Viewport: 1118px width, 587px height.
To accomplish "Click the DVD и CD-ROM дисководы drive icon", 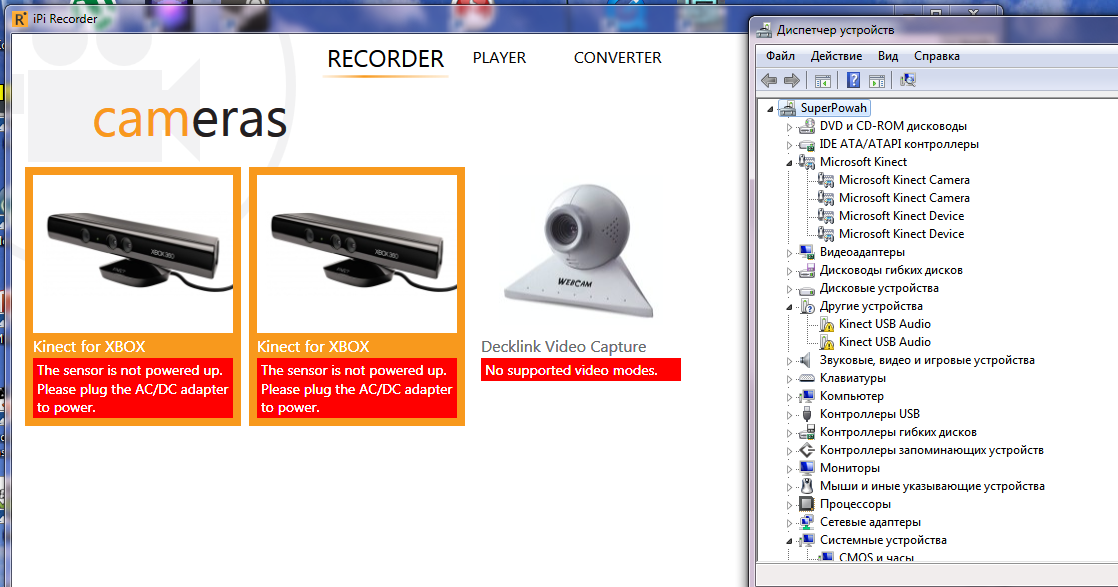I will pyautogui.click(x=807, y=126).
